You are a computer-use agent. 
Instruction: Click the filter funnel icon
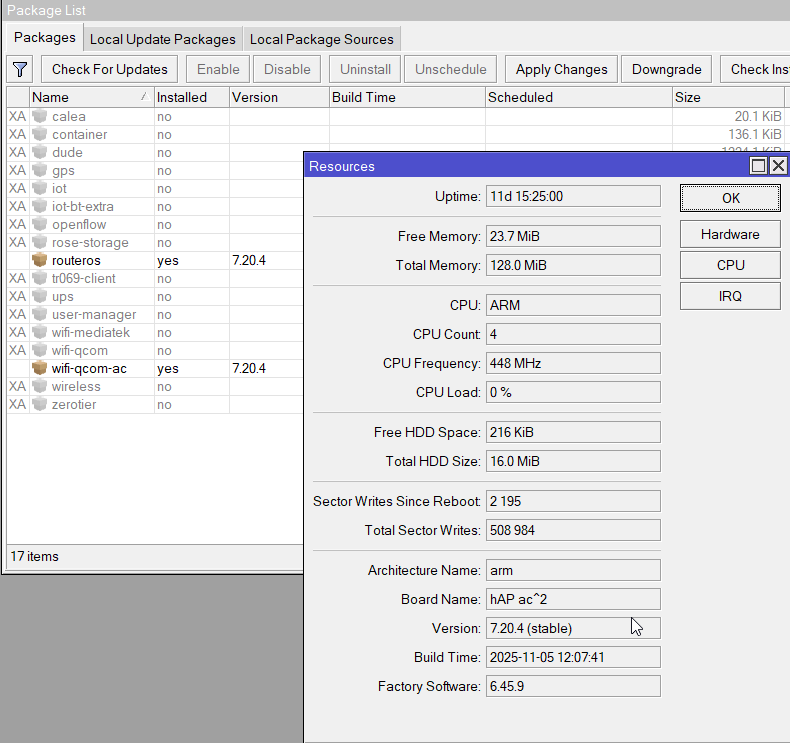tap(20, 69)
